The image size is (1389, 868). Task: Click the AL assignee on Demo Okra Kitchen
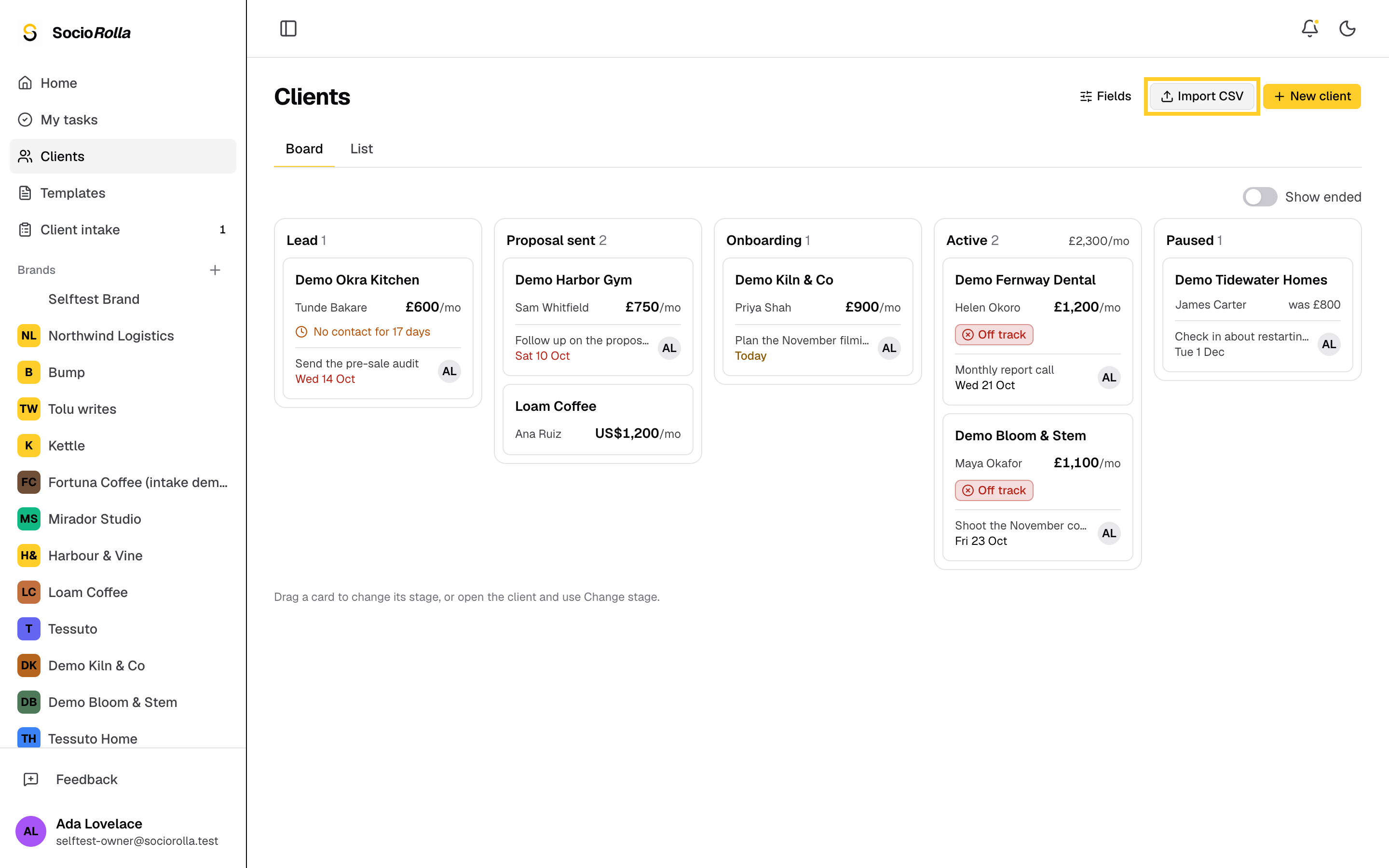(x=449, y=371)
